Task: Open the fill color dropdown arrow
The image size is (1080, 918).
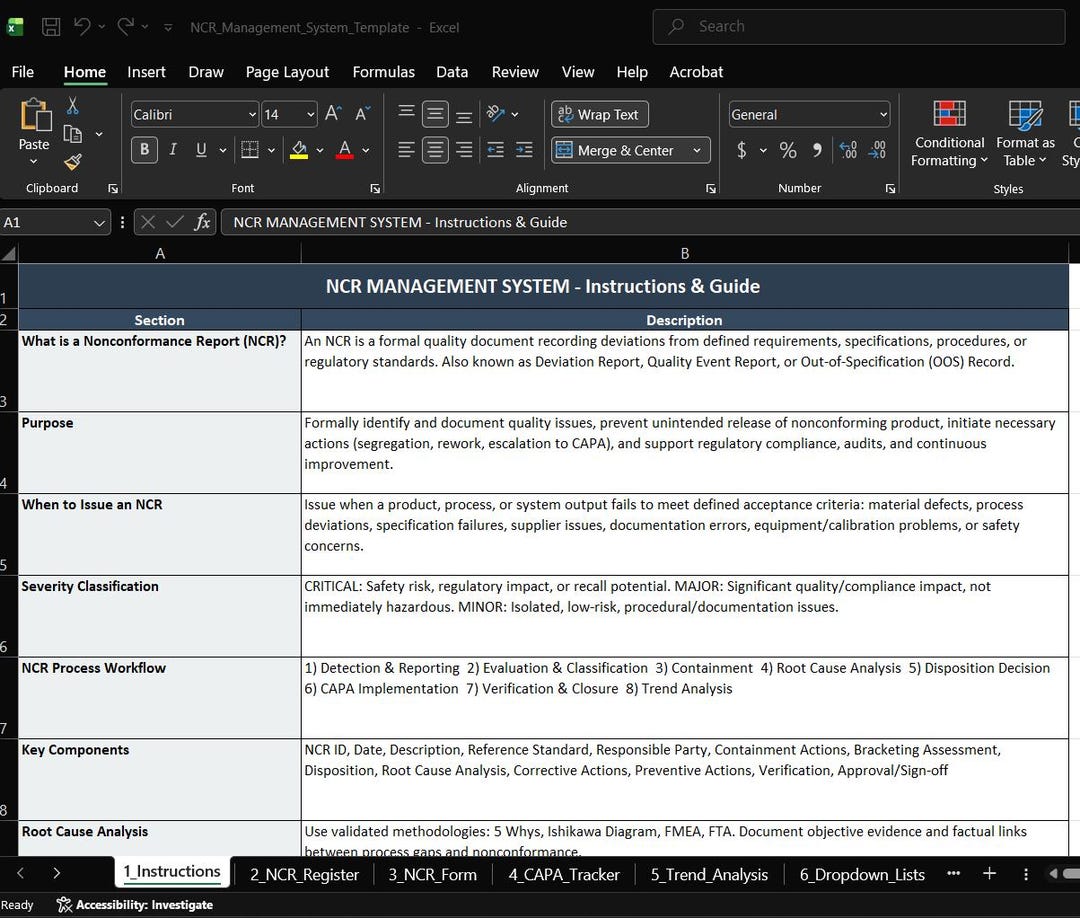Action: (320, 149)
